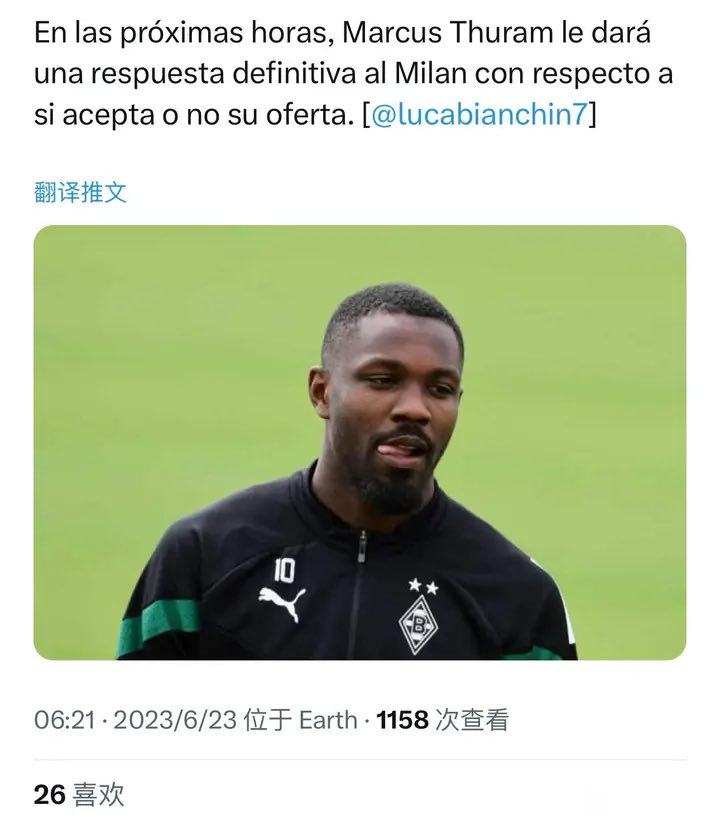Click the Puma logo in the photo
This screenshot has height=819, width=720.
282,602
